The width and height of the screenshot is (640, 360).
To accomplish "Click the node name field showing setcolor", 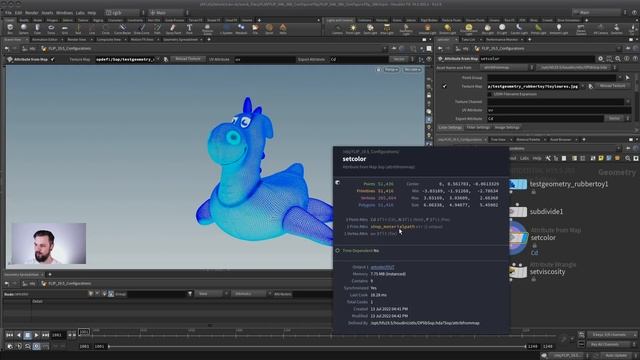I will pyautogui.click(x=537, y=59).
